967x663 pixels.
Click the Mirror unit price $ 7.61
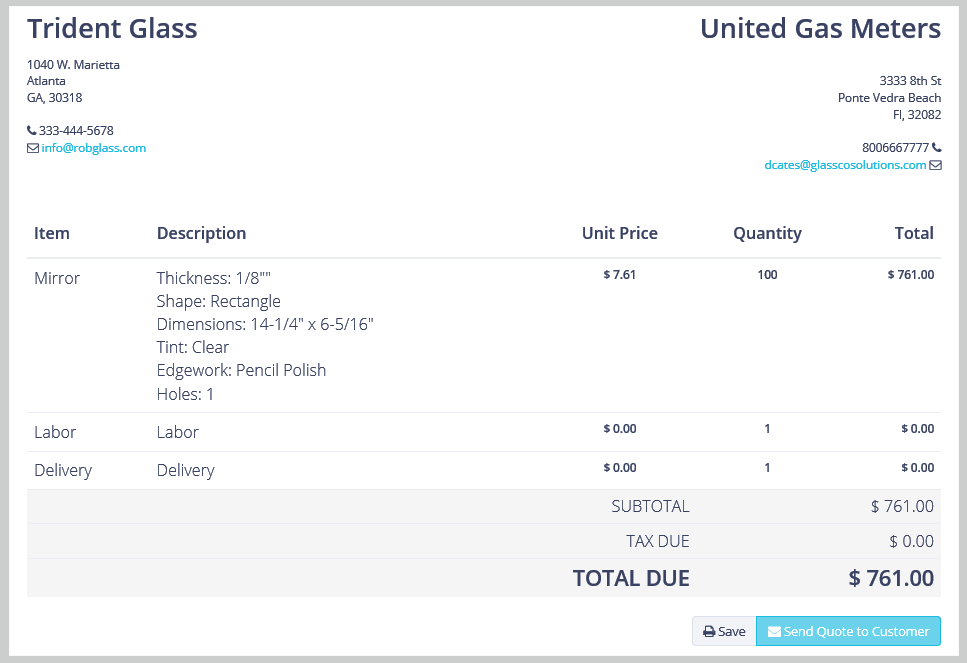(x=619, y=274)
